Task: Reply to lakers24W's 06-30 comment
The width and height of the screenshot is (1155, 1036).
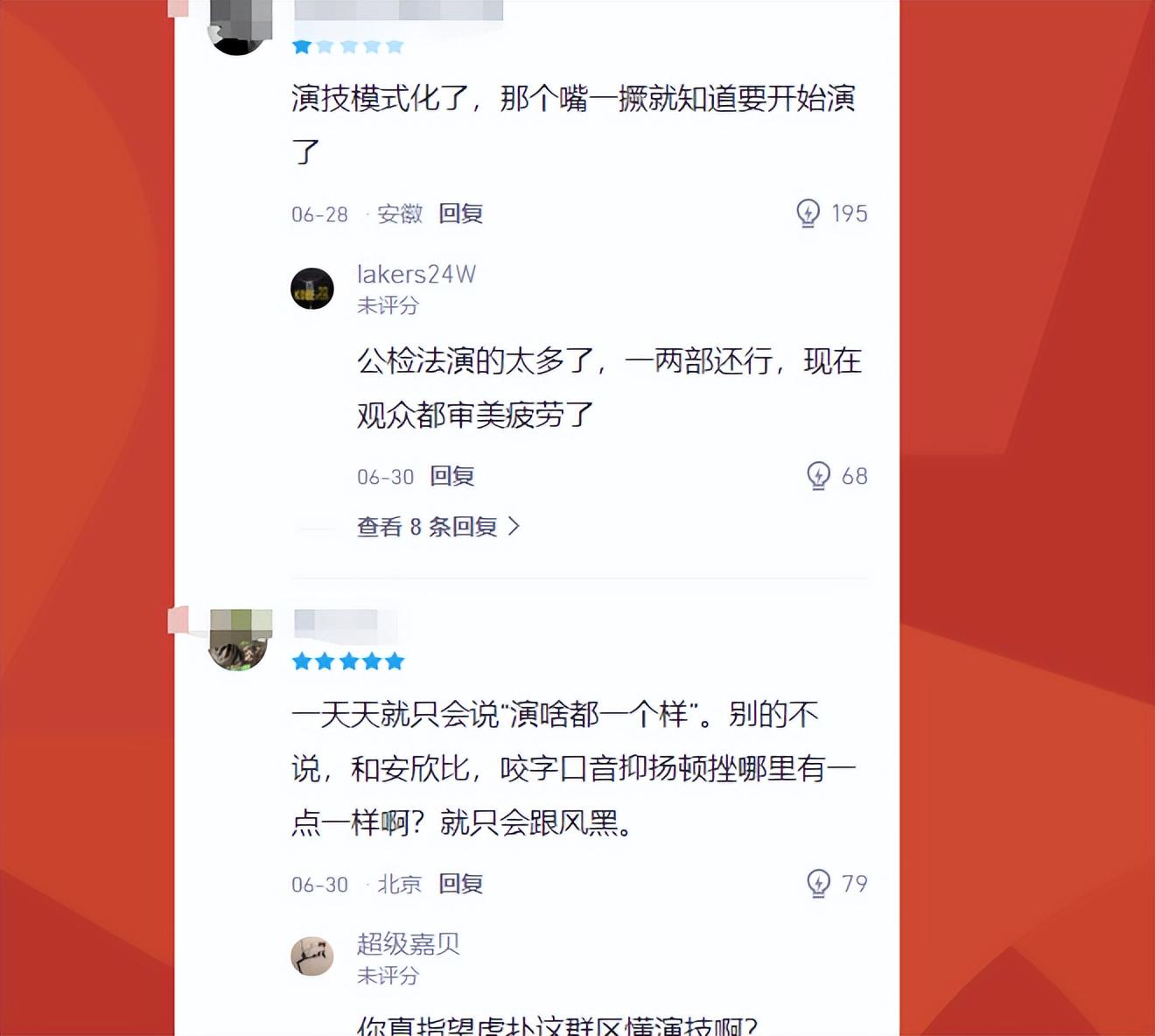Action: click(x=451, y=476)
